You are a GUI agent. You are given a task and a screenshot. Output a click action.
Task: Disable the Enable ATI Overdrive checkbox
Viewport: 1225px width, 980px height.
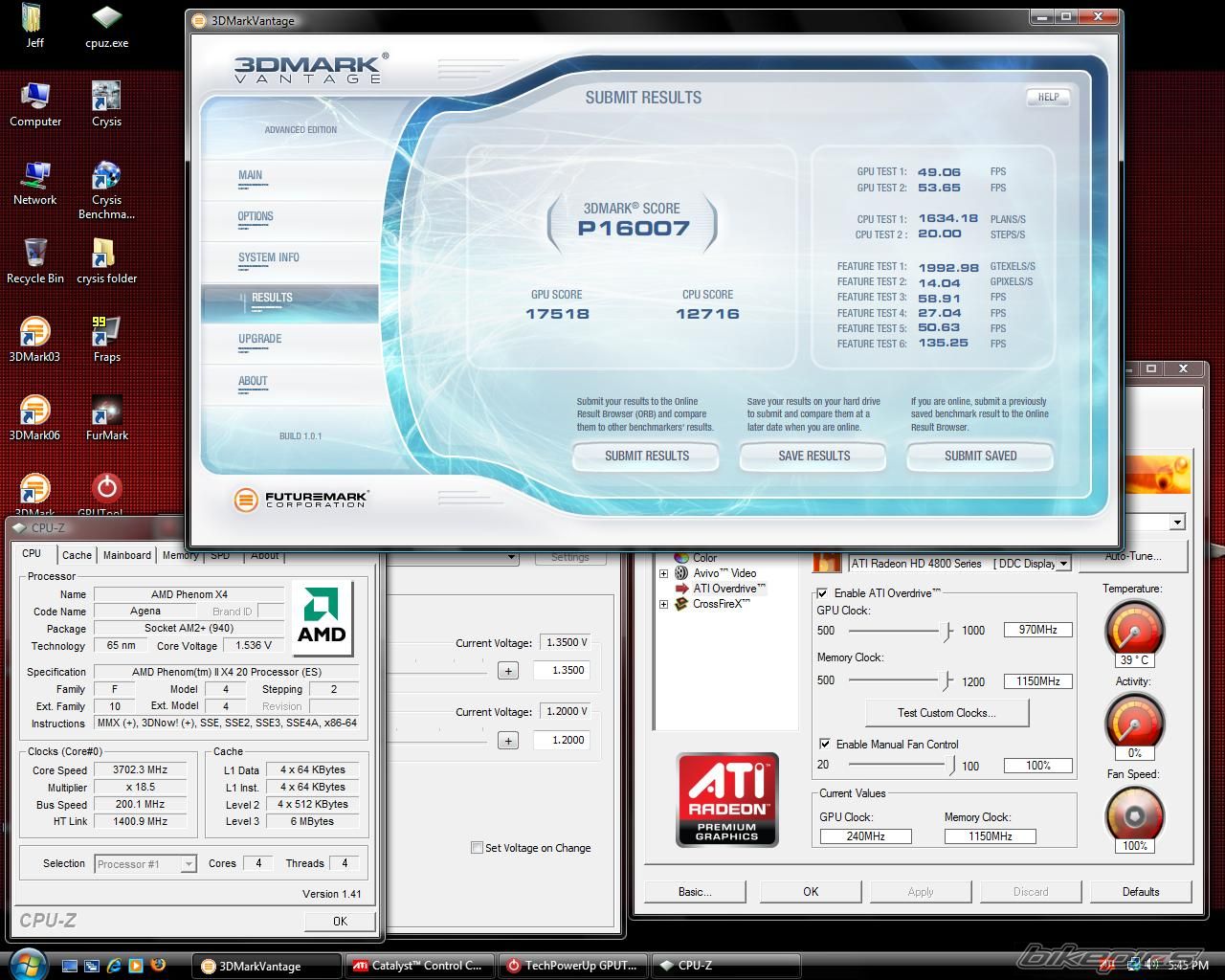pyautogui.click(x=823, y=593)
